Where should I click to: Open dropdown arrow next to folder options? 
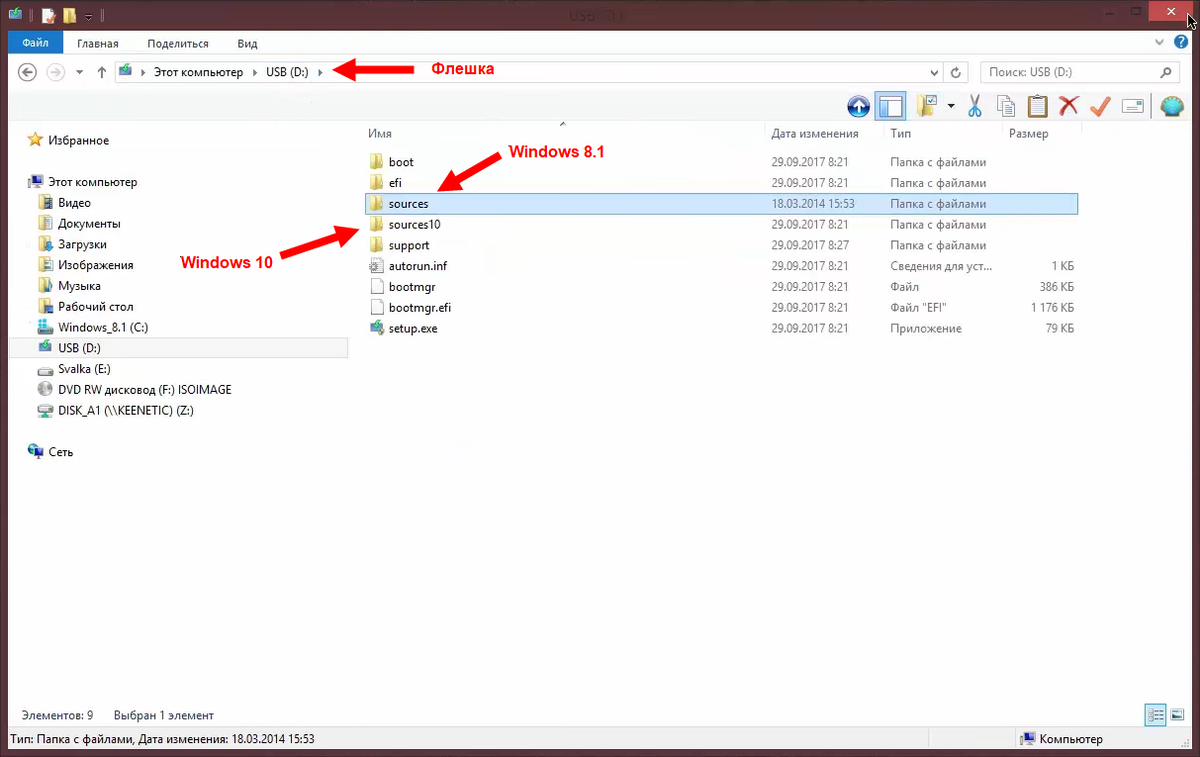click(951, 106)
